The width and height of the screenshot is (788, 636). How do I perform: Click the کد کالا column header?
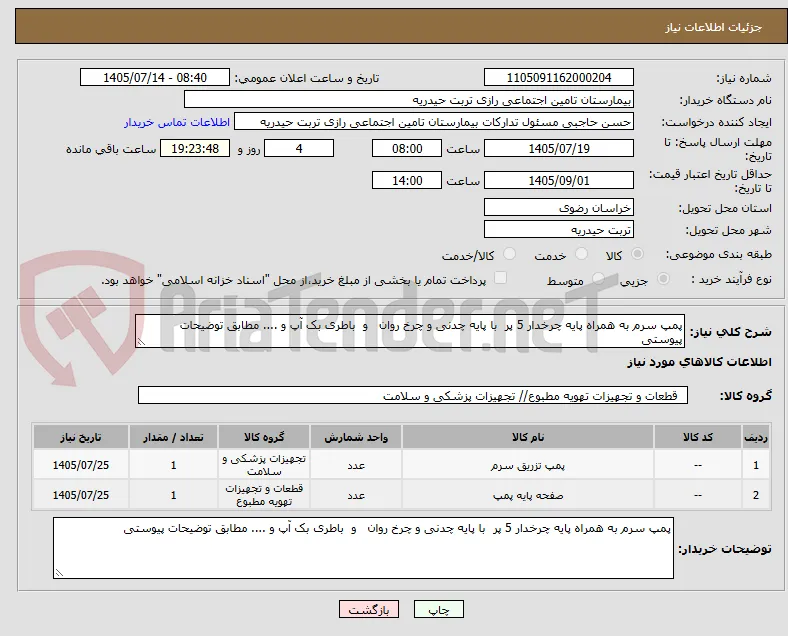(698, 437)
